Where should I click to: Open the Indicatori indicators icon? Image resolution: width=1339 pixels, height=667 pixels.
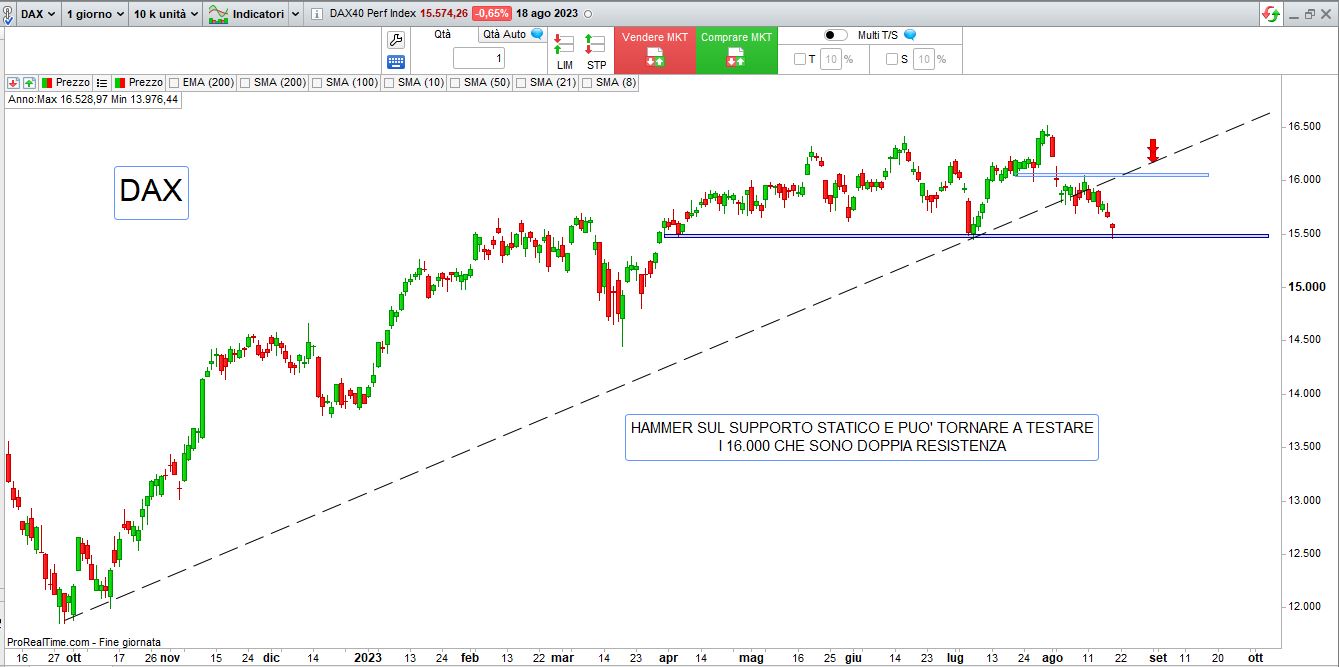219,14
